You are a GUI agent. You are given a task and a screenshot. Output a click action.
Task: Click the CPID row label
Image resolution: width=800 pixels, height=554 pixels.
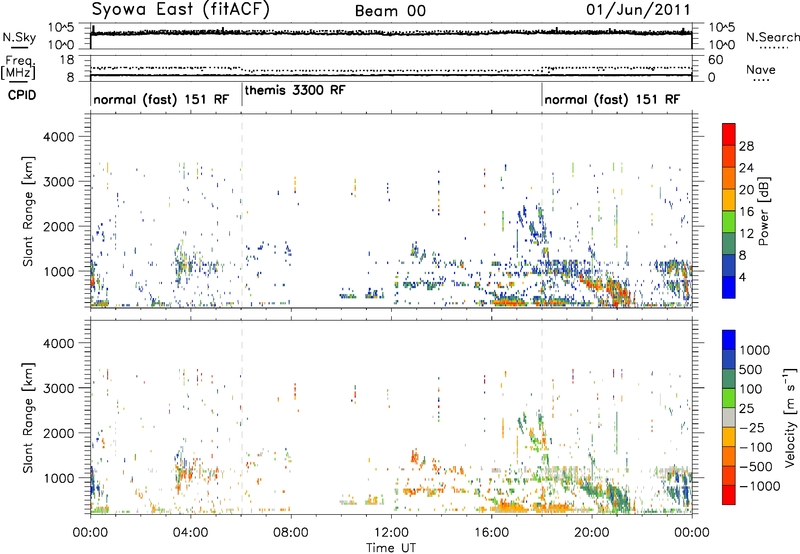point(22,95)
